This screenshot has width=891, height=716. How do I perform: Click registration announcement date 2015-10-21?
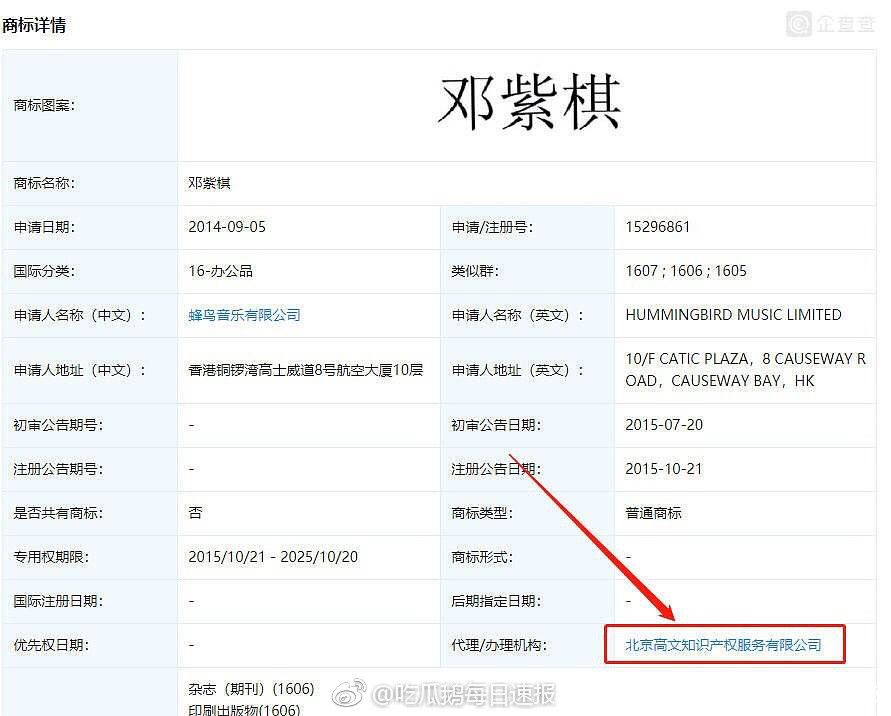pyautogui.click(x=664, y=469)
